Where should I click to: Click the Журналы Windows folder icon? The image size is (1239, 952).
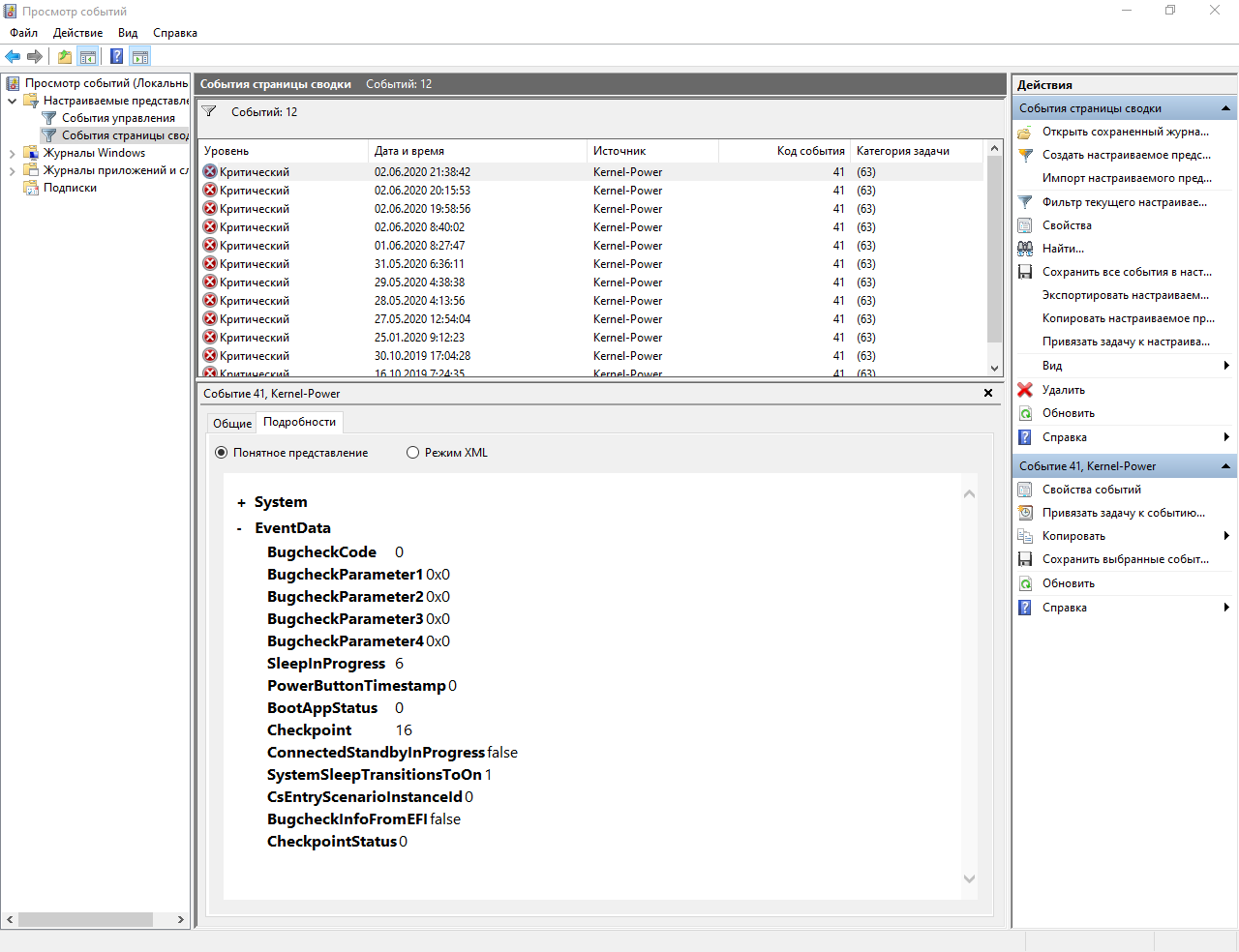pos(31,153)
